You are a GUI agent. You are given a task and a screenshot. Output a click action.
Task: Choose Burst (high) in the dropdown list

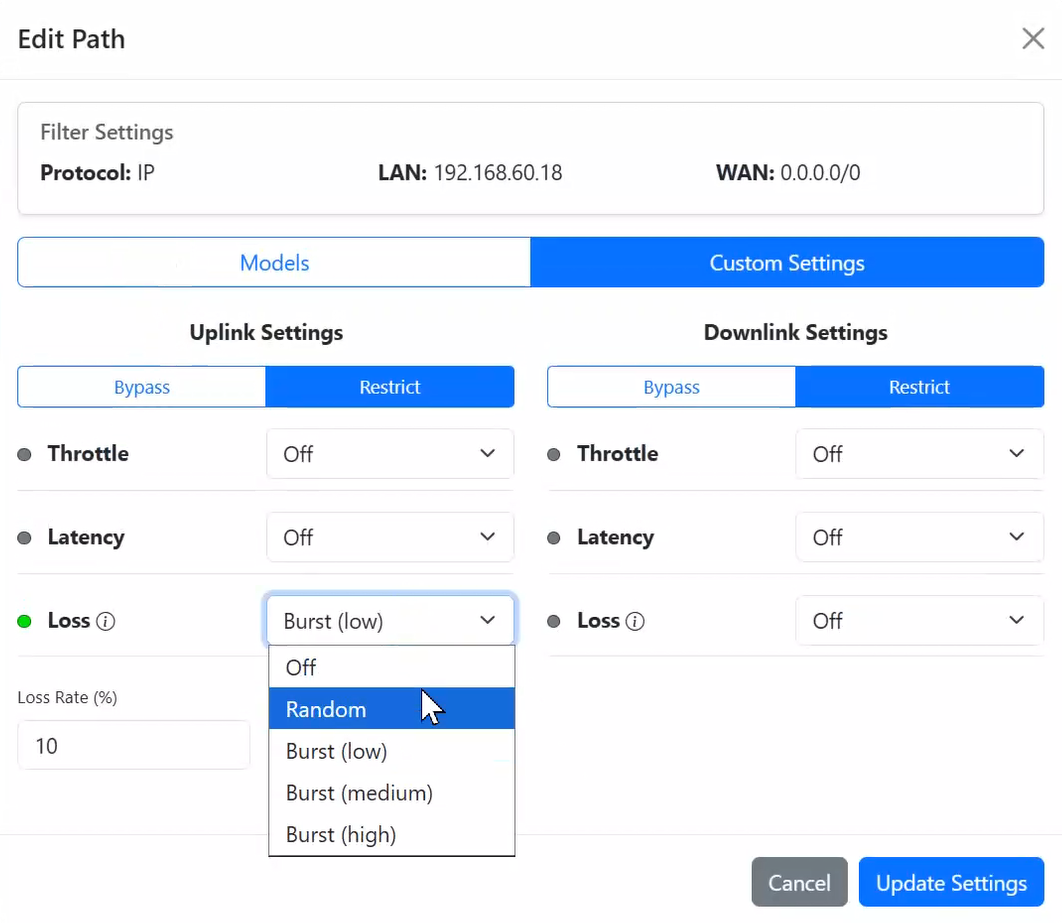(x=391, y=834)
